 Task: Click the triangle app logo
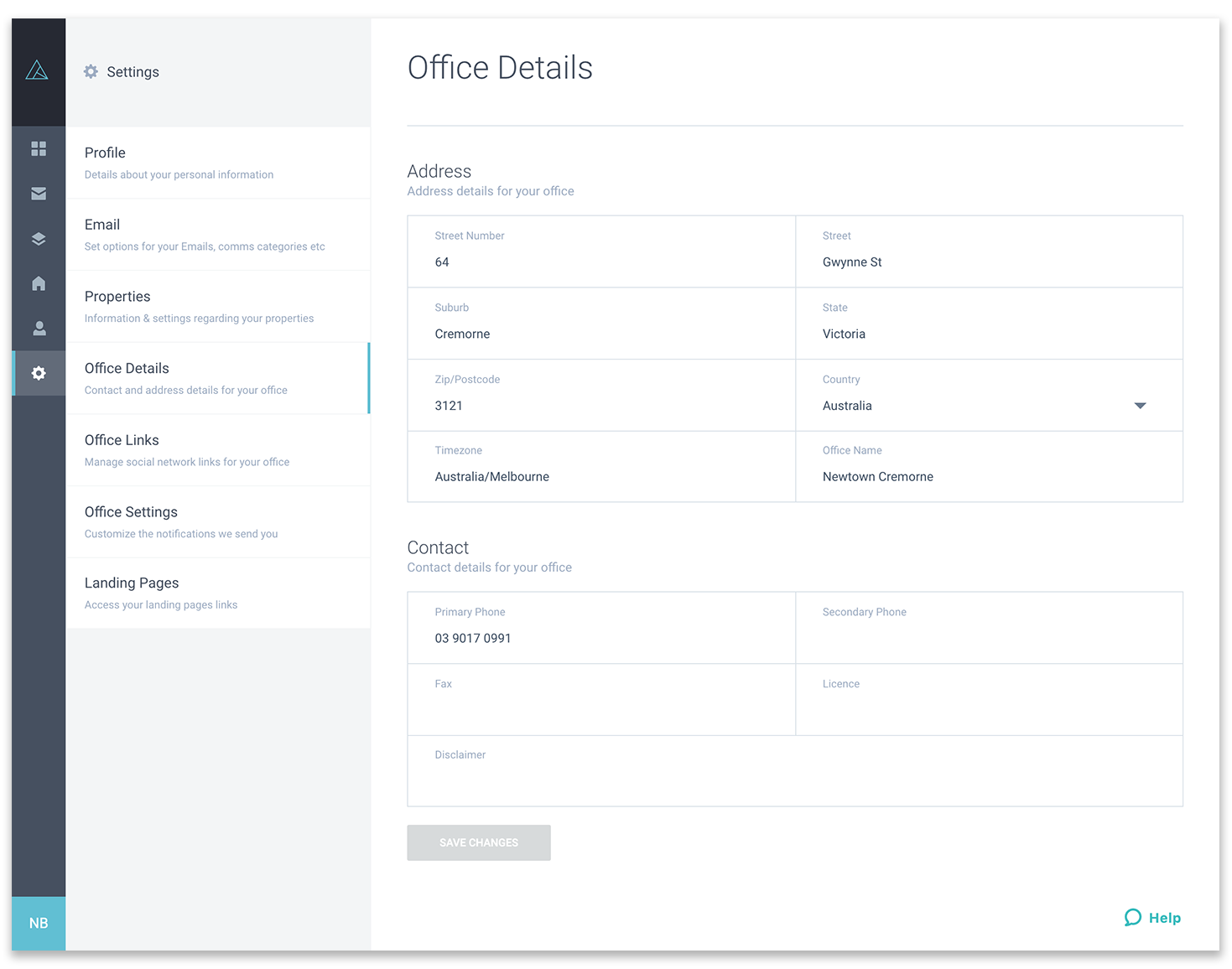37,70
